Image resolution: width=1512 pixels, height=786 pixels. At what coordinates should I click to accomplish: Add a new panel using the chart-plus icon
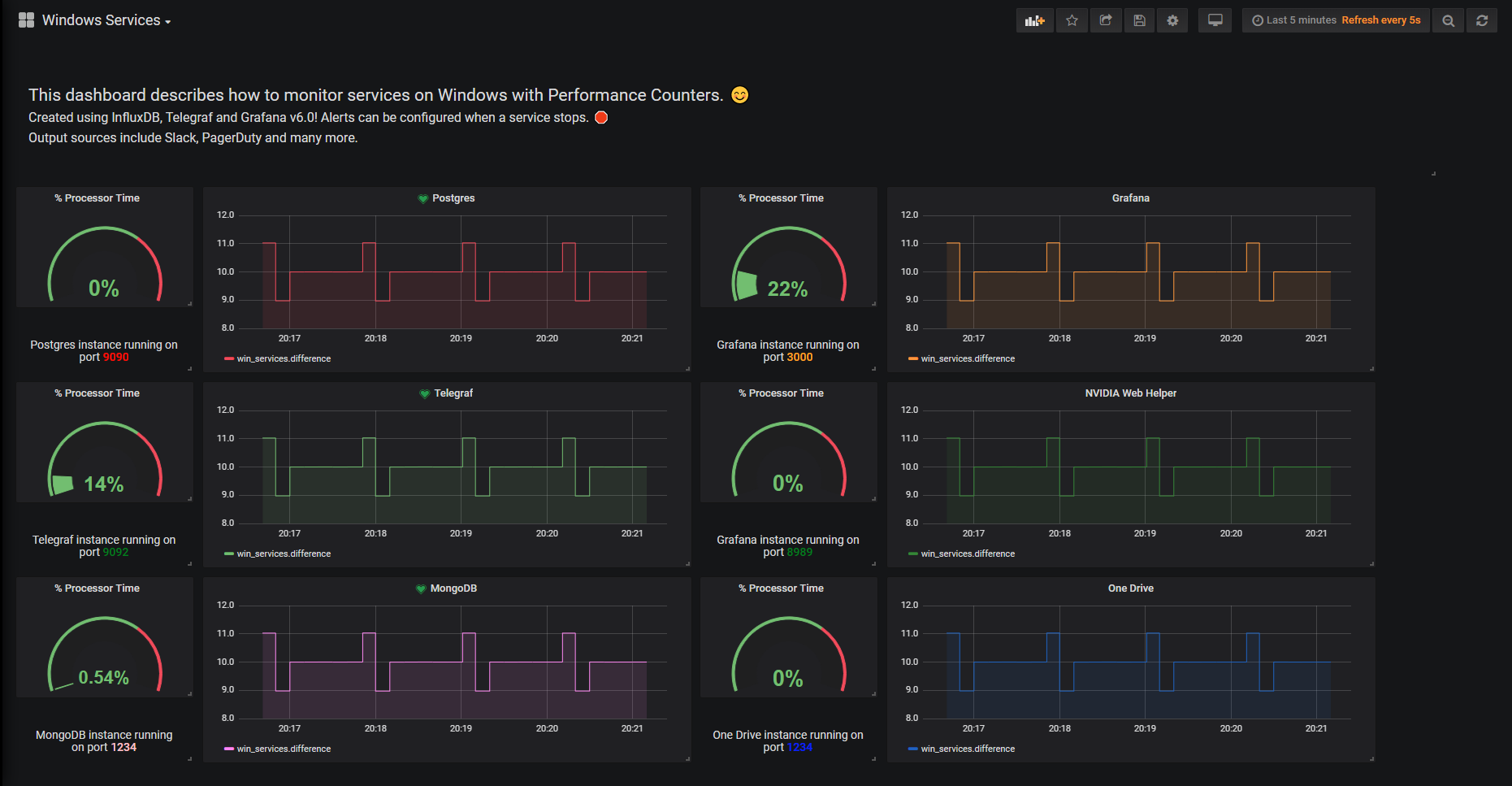click(x=1034, y=20)
